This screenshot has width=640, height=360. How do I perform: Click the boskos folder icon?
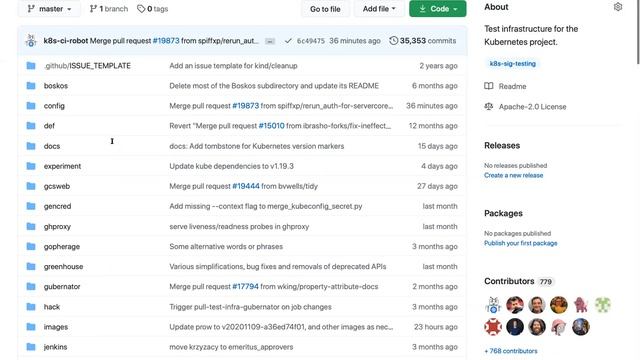[31, 86]
